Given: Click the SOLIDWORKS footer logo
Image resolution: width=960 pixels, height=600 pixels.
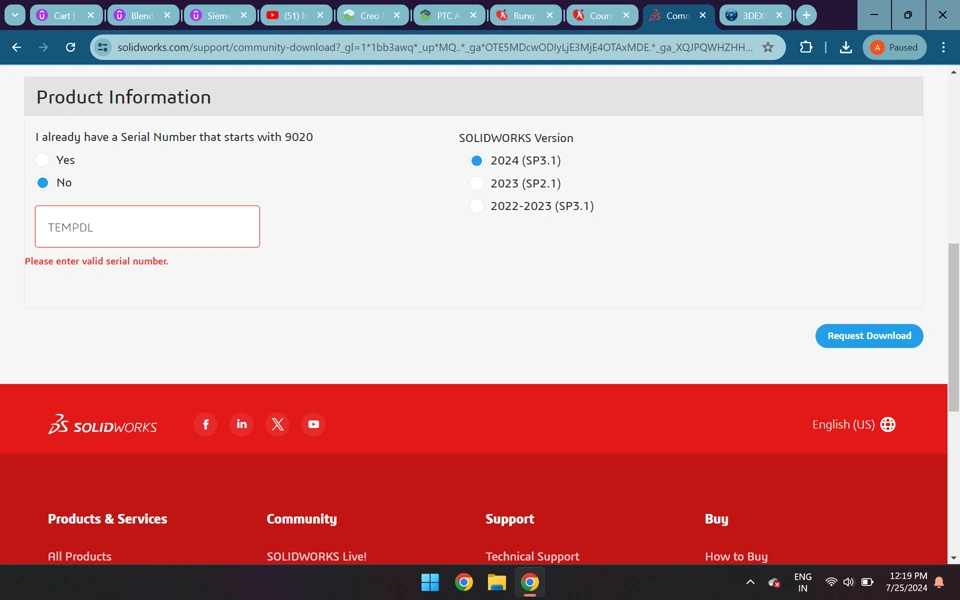Looking at the screenshot, I should click(103, 424).
